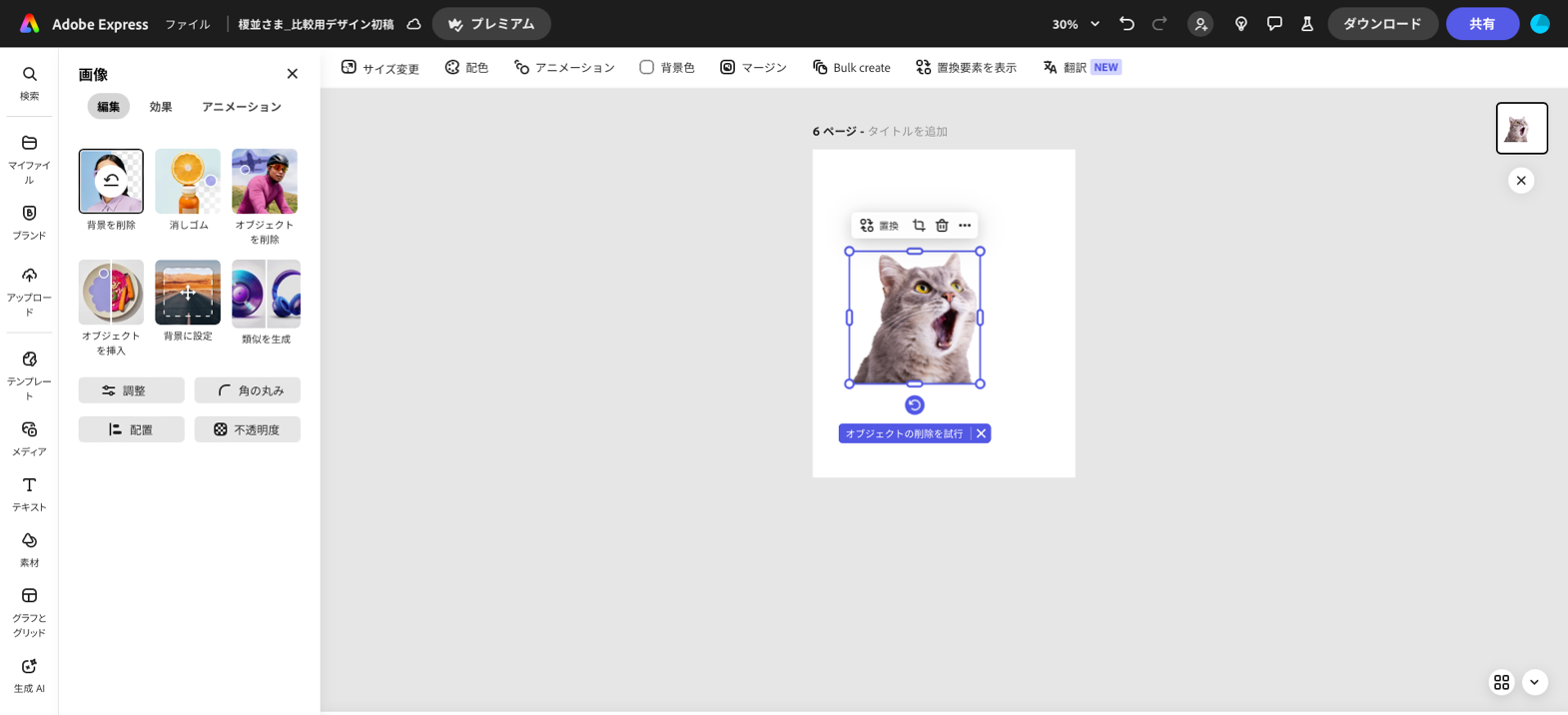1568x715 pixels.
Task: Close the page thumbnail strip
Action: [x=1521, y=181]
